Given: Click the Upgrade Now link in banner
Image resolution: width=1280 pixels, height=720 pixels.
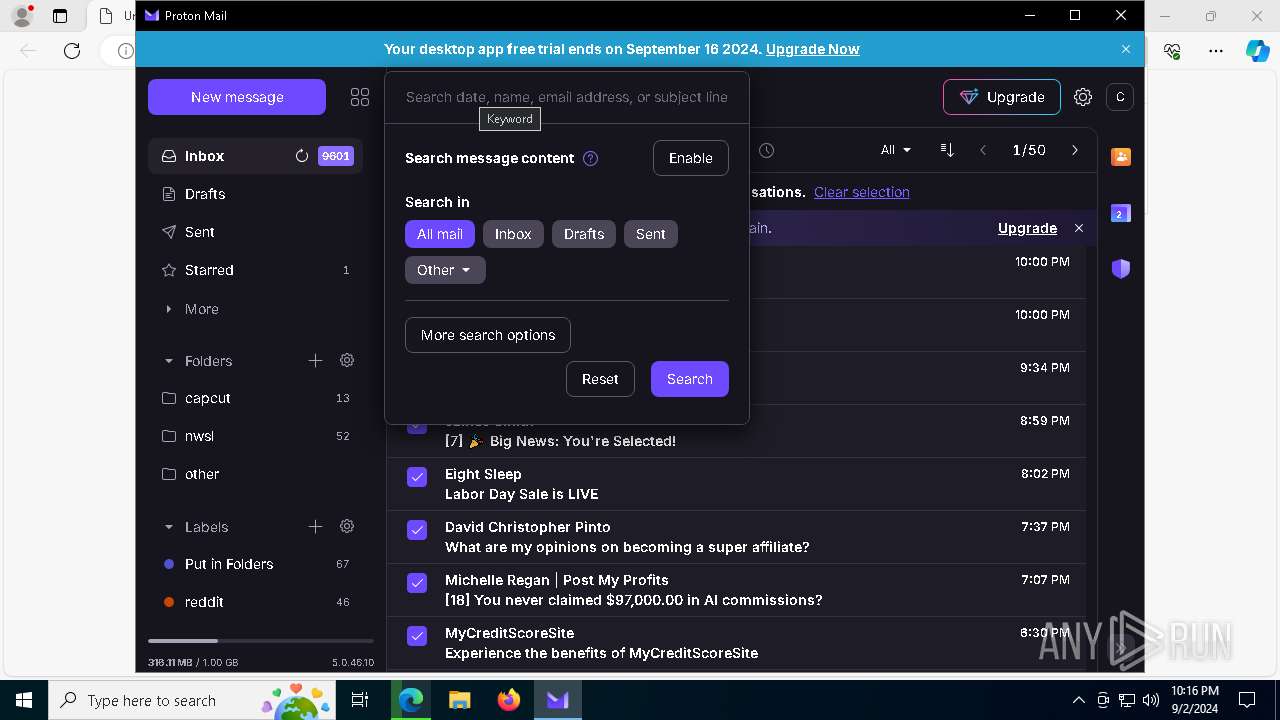Looking at the screenshot, I should pyautogui.click(x=813, y=49).
